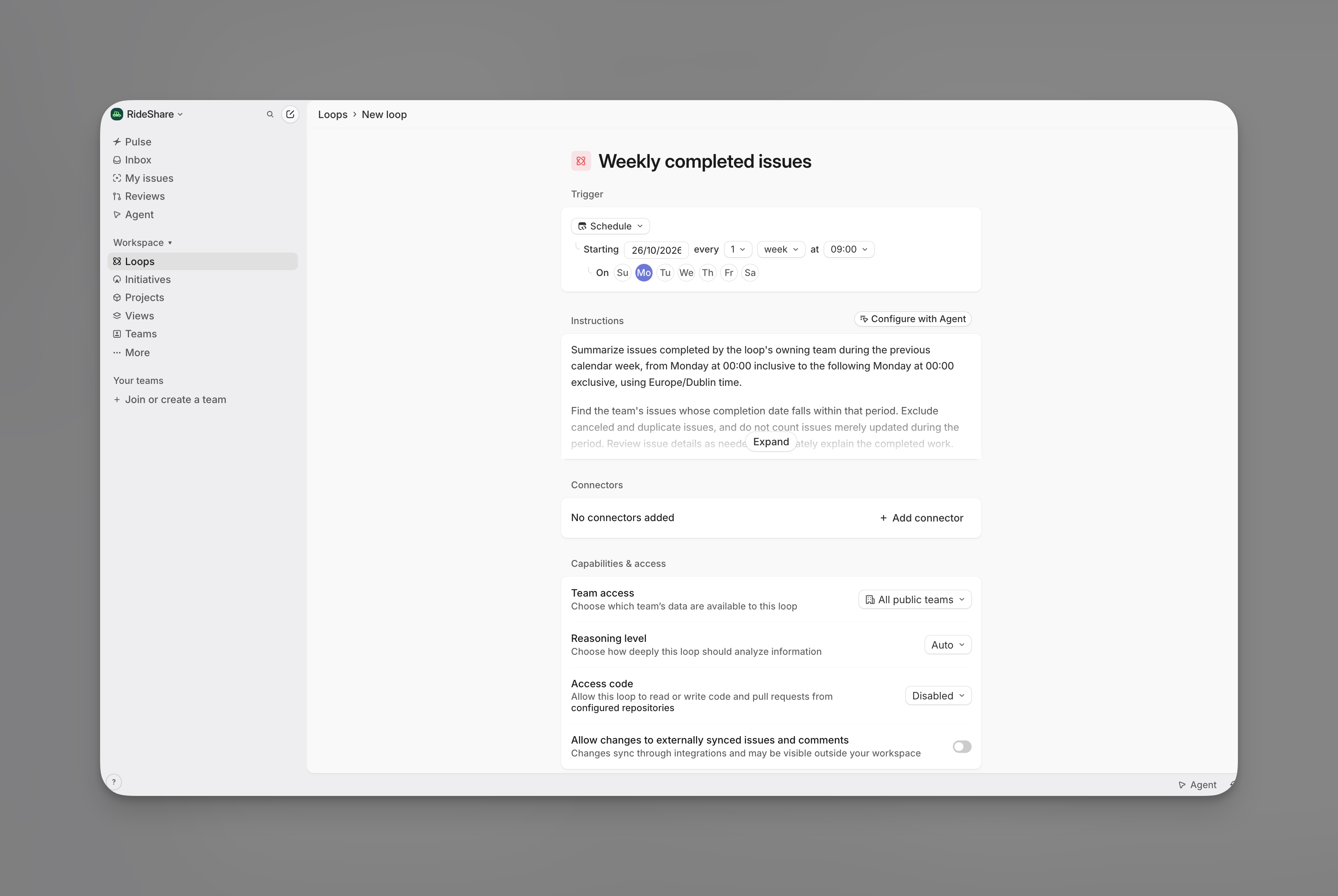Image resolution: width=1338 pixels, height=896 pixels.
Task: Click the Loops breadcrumb link
Action: (x=333, y=115)
